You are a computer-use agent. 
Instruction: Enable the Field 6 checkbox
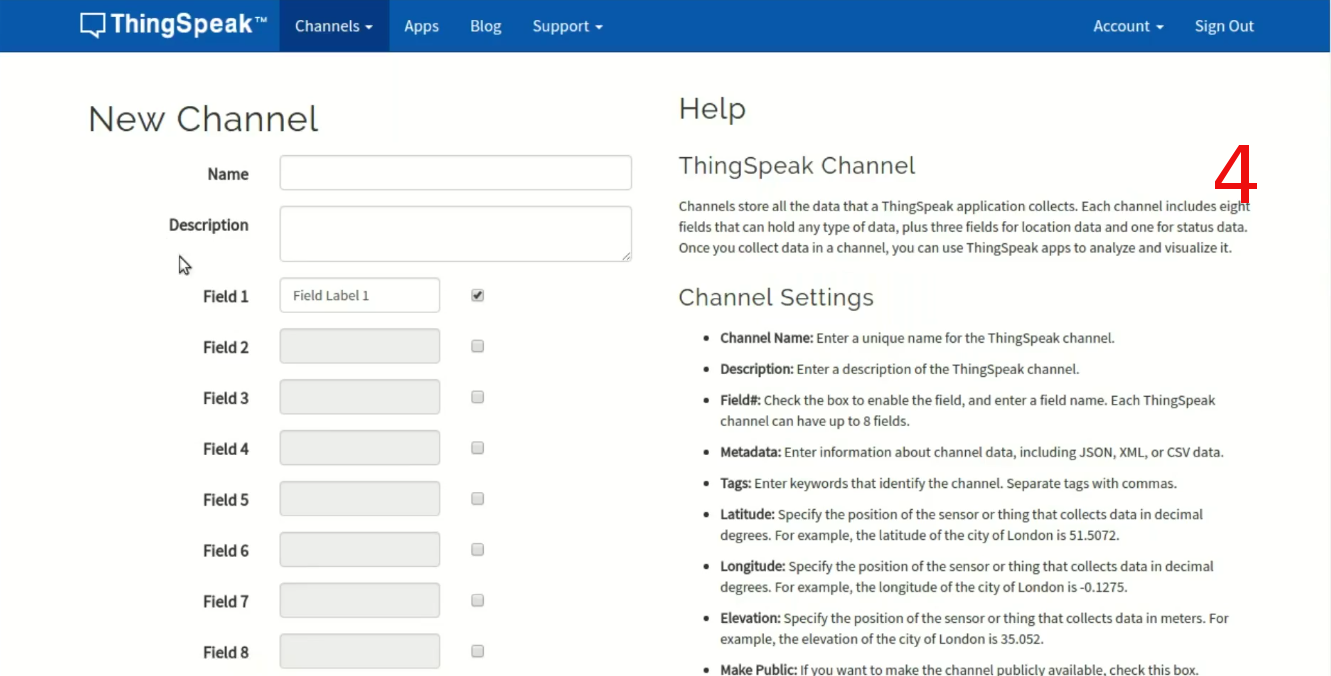point(477,550)
